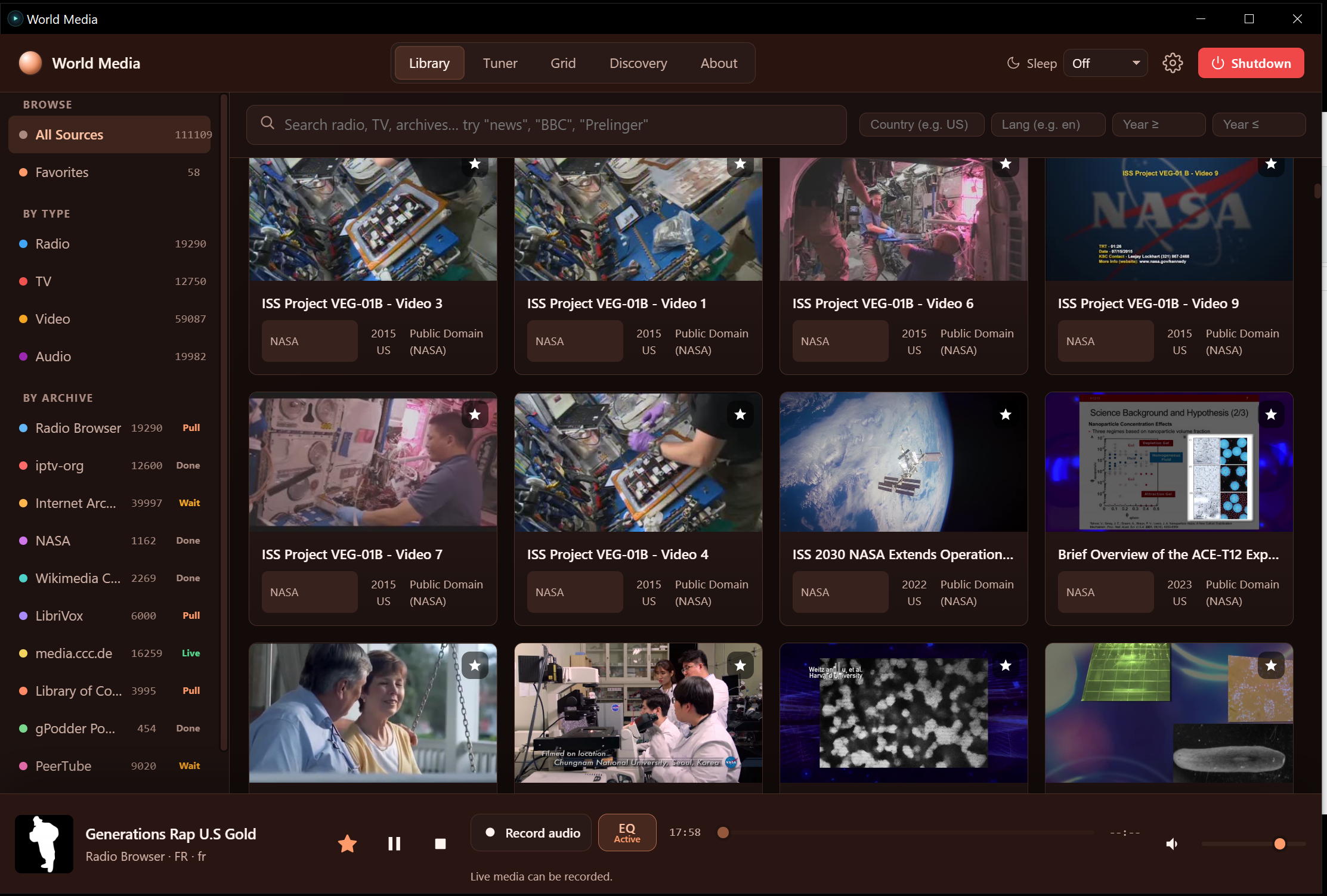Star the ISS Project VEG-01B Video 9 card
Viewport: 1327px width, 896px height.
pos(1271,165)
